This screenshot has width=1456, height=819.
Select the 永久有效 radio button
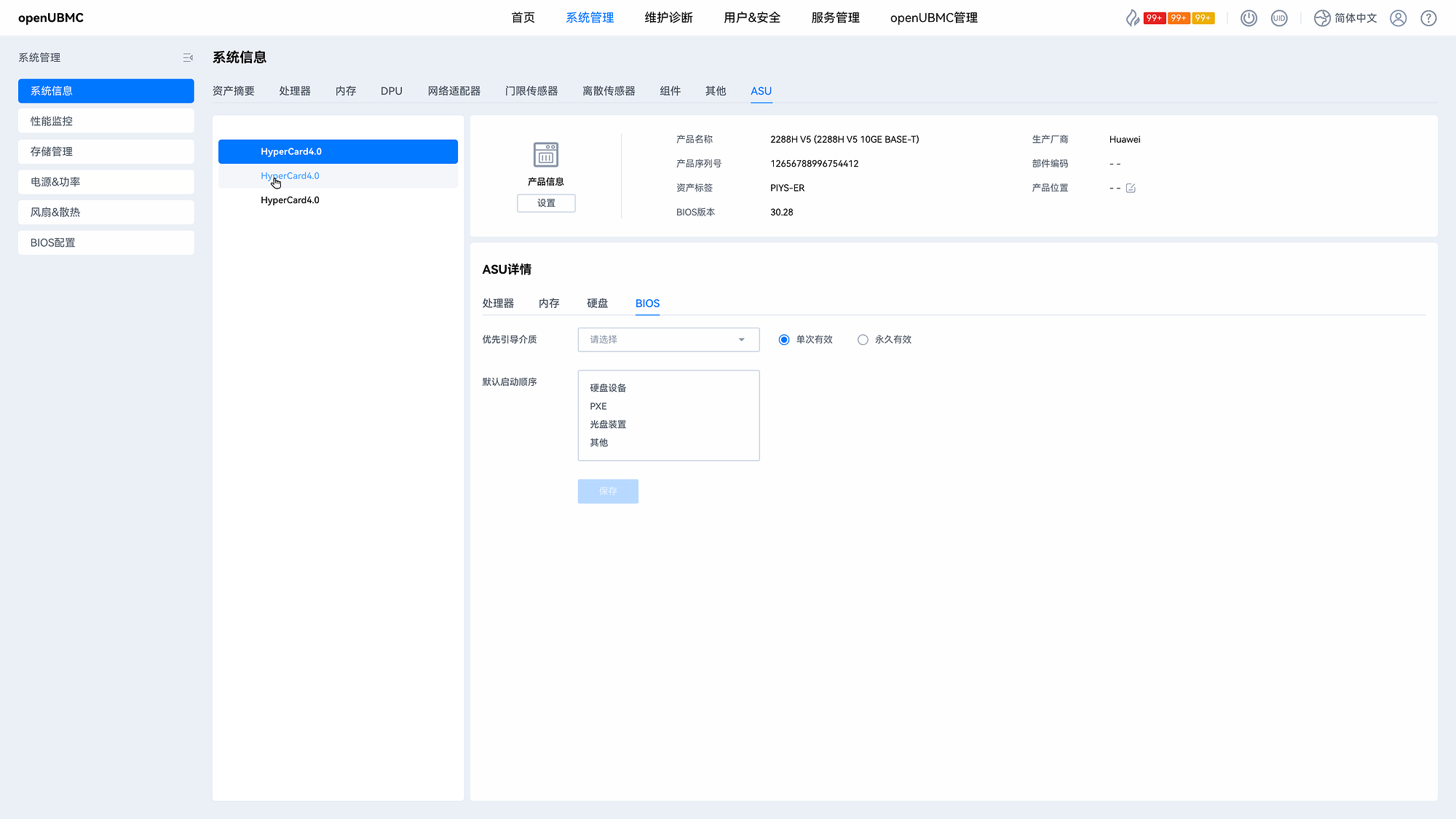pyautogui.click(x=863, y=340)
